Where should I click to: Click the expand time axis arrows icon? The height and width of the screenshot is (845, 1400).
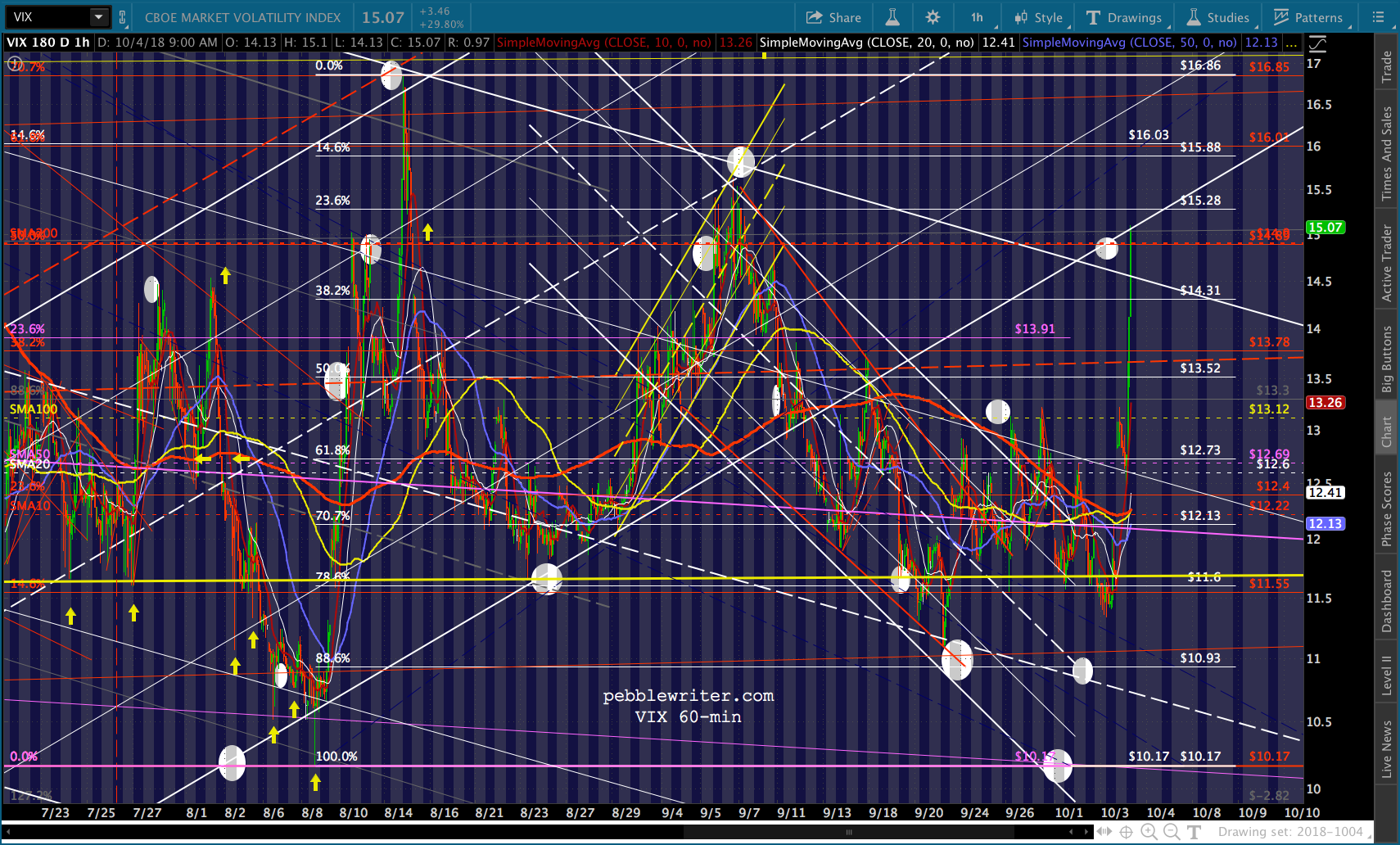click(1104, 832)
